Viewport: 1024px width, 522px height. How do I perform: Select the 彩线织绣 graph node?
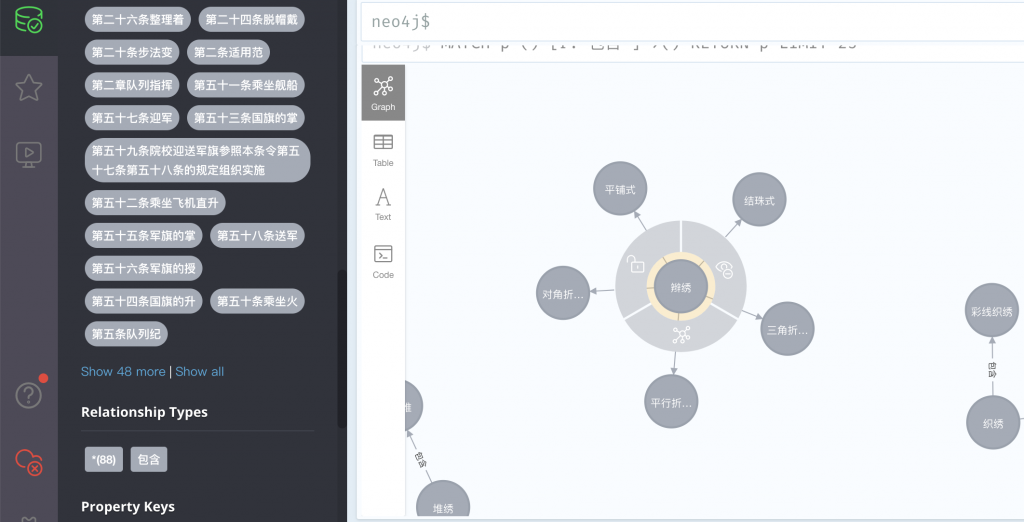click(992, 311)
